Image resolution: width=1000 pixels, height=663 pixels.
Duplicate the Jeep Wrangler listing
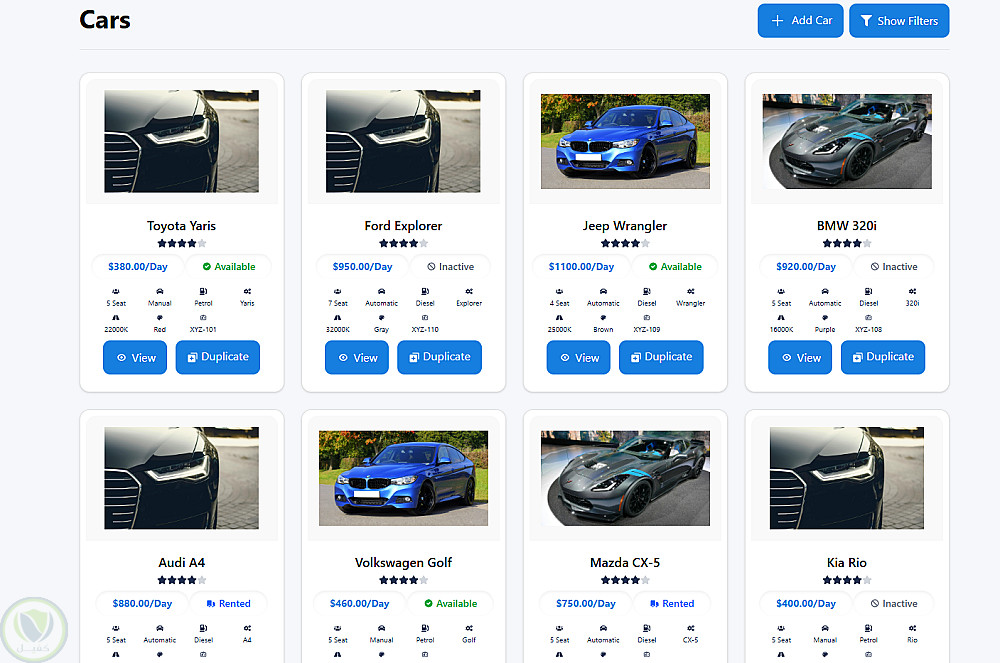pyautogui.click(x=661, y=358)
